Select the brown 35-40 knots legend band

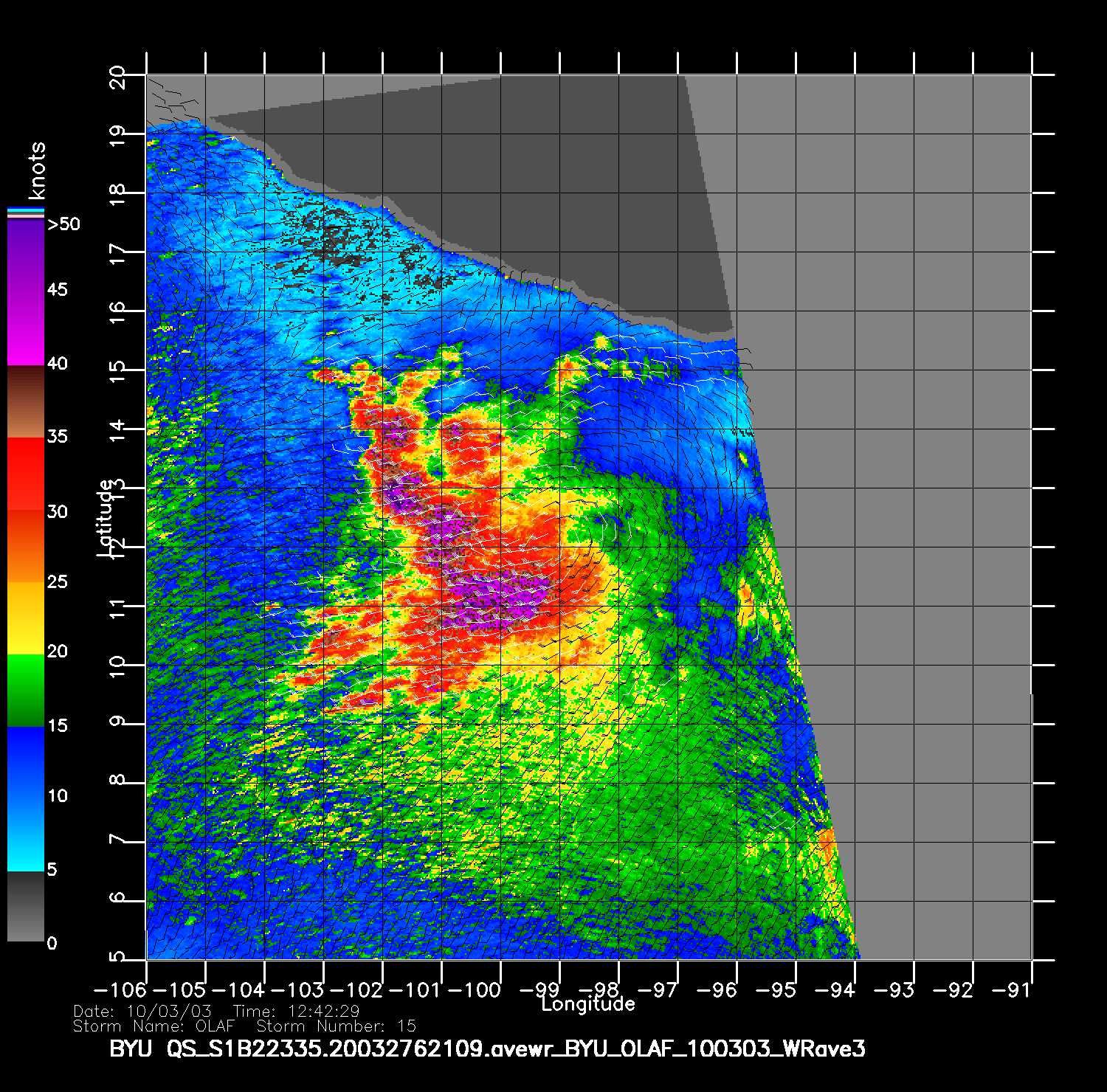click(x=25, y=402)
